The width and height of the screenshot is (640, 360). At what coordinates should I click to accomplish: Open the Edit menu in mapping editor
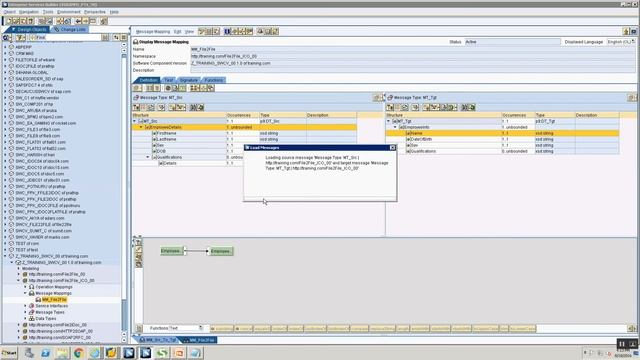177,31
